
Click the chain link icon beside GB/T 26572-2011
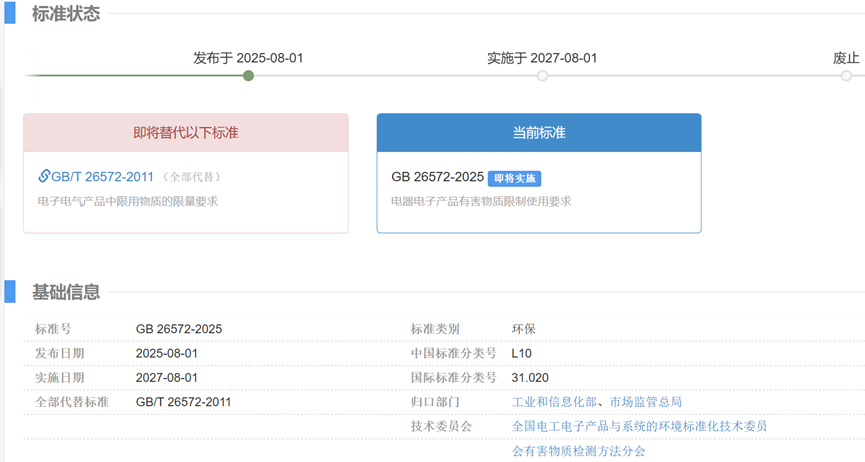pos(44,176)
